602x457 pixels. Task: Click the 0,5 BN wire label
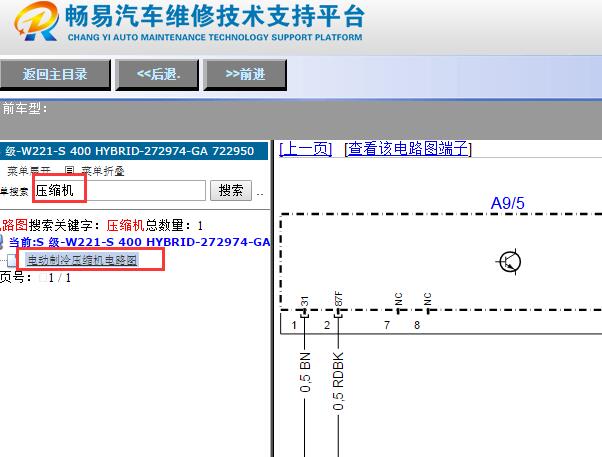coord(305,372)
